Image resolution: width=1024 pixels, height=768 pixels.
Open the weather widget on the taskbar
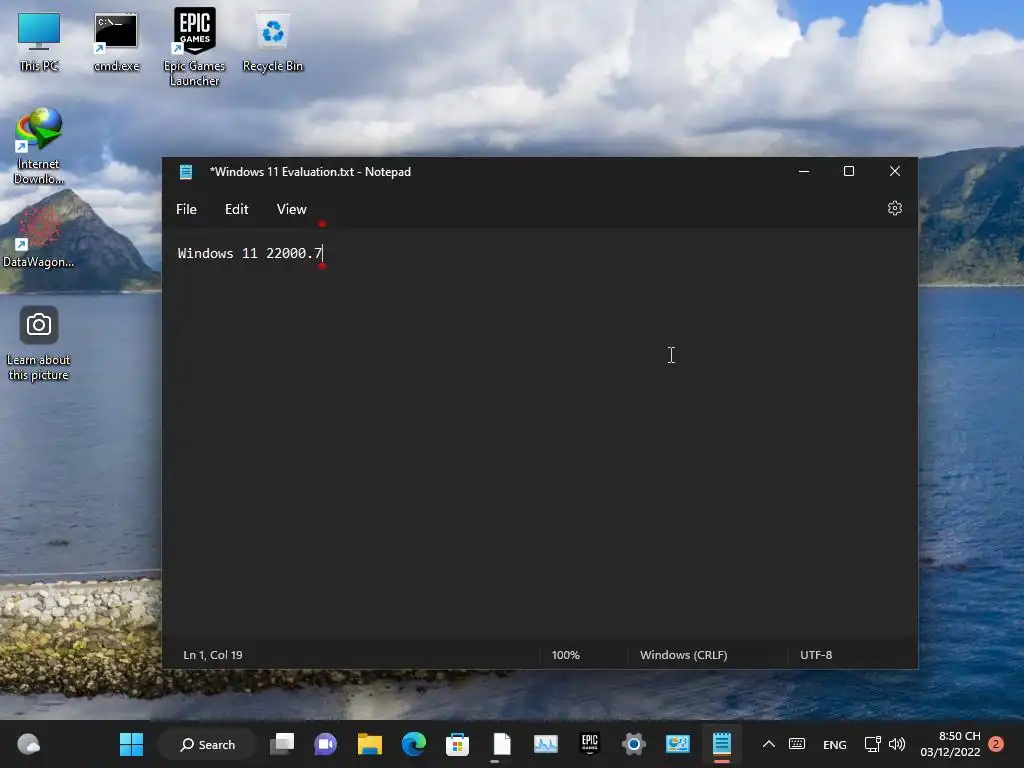[x=28, y=744]
